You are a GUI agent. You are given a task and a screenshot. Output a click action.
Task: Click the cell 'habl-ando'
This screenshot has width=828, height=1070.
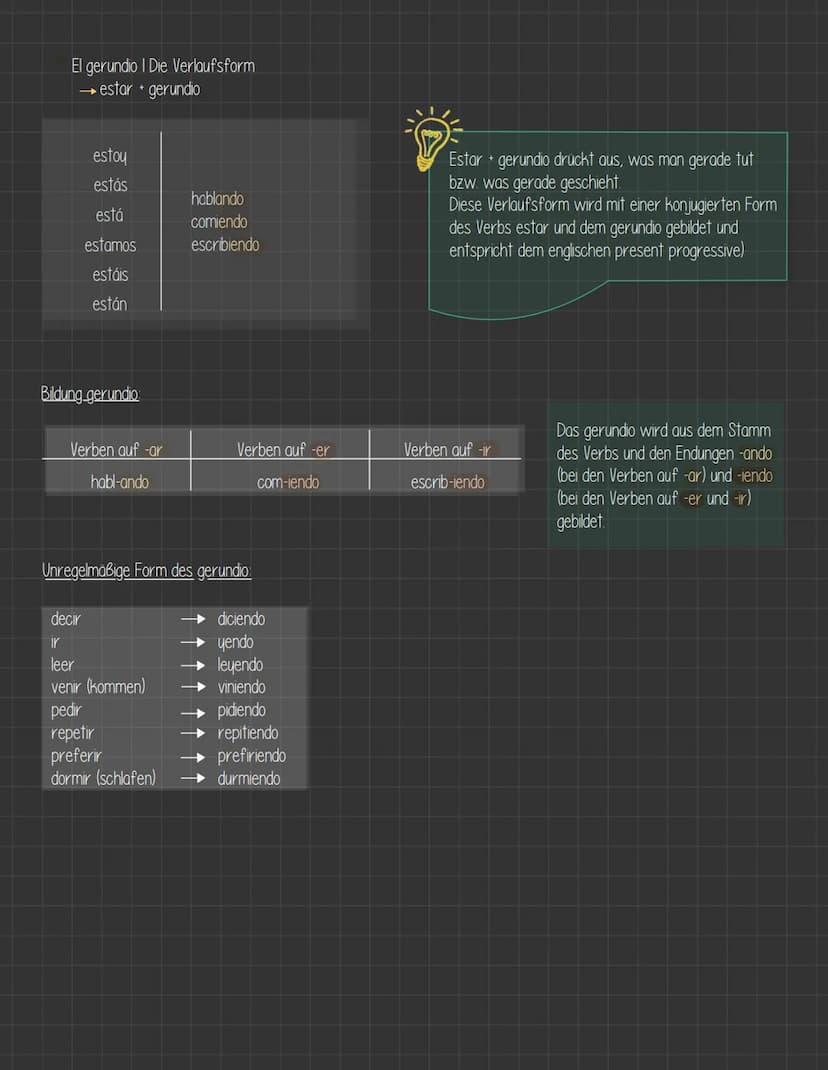pos(119,482)
